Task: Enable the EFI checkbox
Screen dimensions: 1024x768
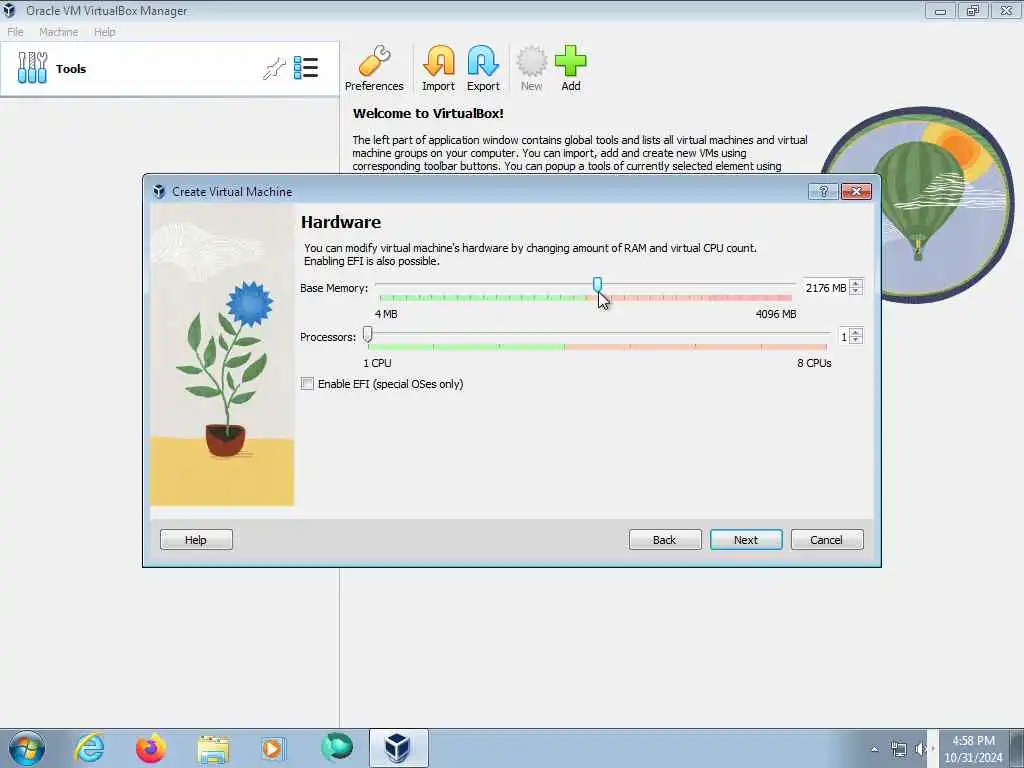Action: (307, 384)
